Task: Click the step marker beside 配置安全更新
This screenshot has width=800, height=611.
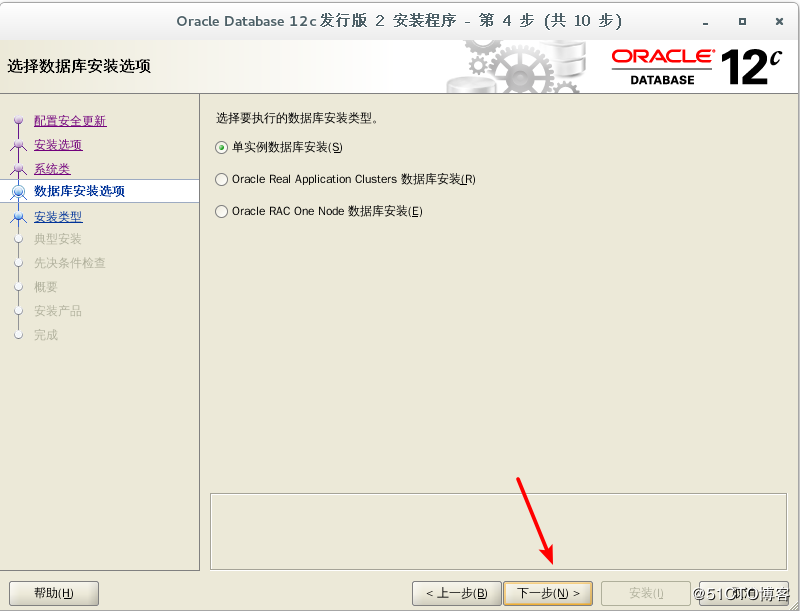Action: pyautogui.click(x=19, y=120)
